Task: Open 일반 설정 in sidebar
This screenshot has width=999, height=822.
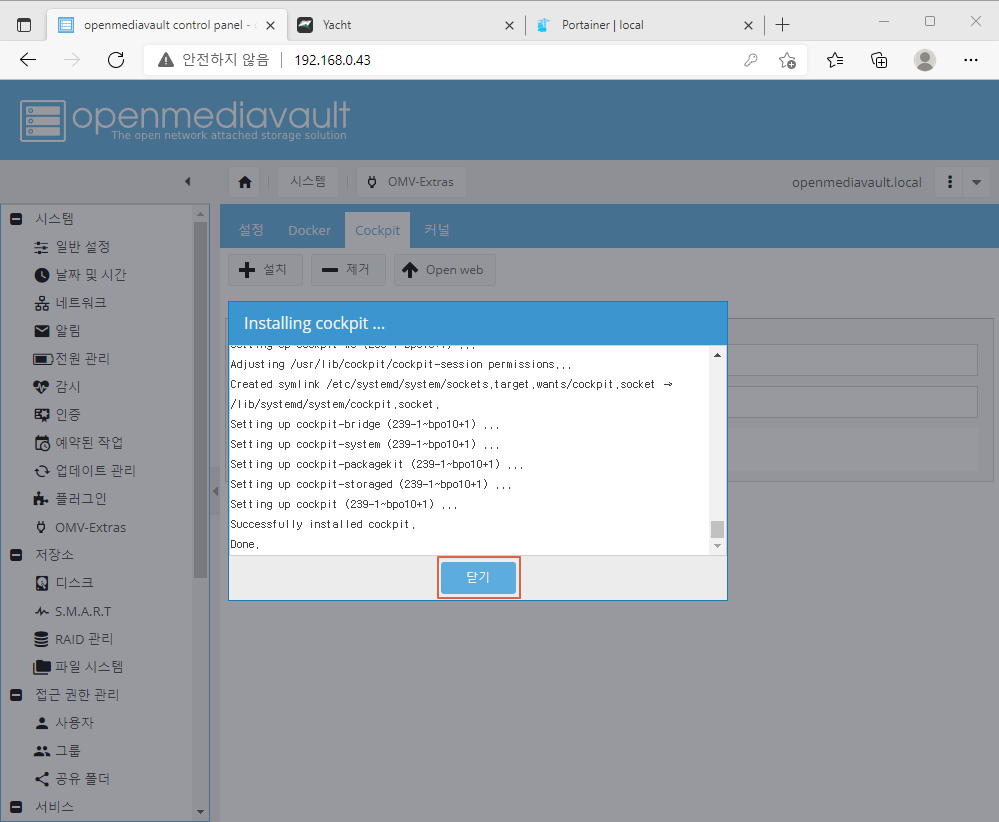Action: pos(83,247)
